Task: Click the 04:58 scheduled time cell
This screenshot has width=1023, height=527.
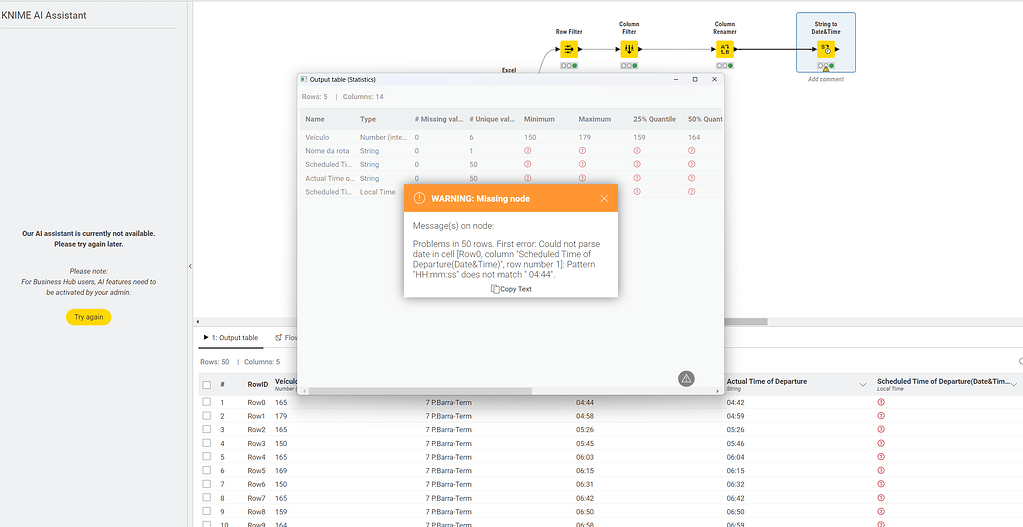Action: tap(585, 416)
